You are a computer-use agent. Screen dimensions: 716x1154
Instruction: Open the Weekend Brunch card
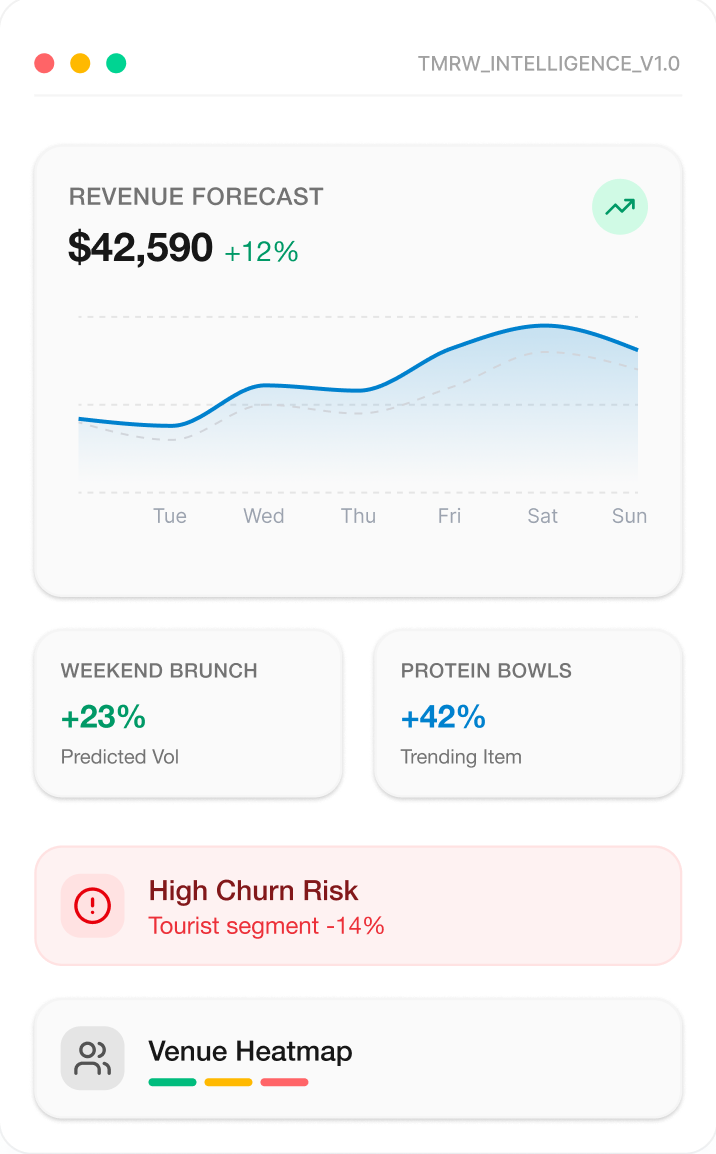click(x=188, y=713)
